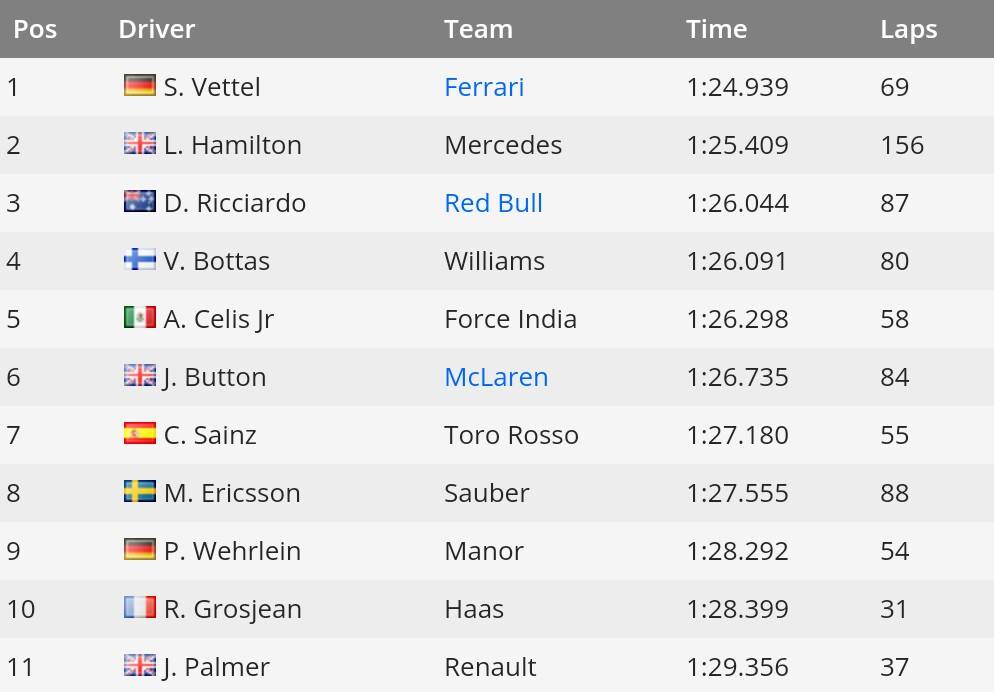This screenshot has width=994, height=692.
Task: Click the Driver column header
Action: tap(156, 29)
